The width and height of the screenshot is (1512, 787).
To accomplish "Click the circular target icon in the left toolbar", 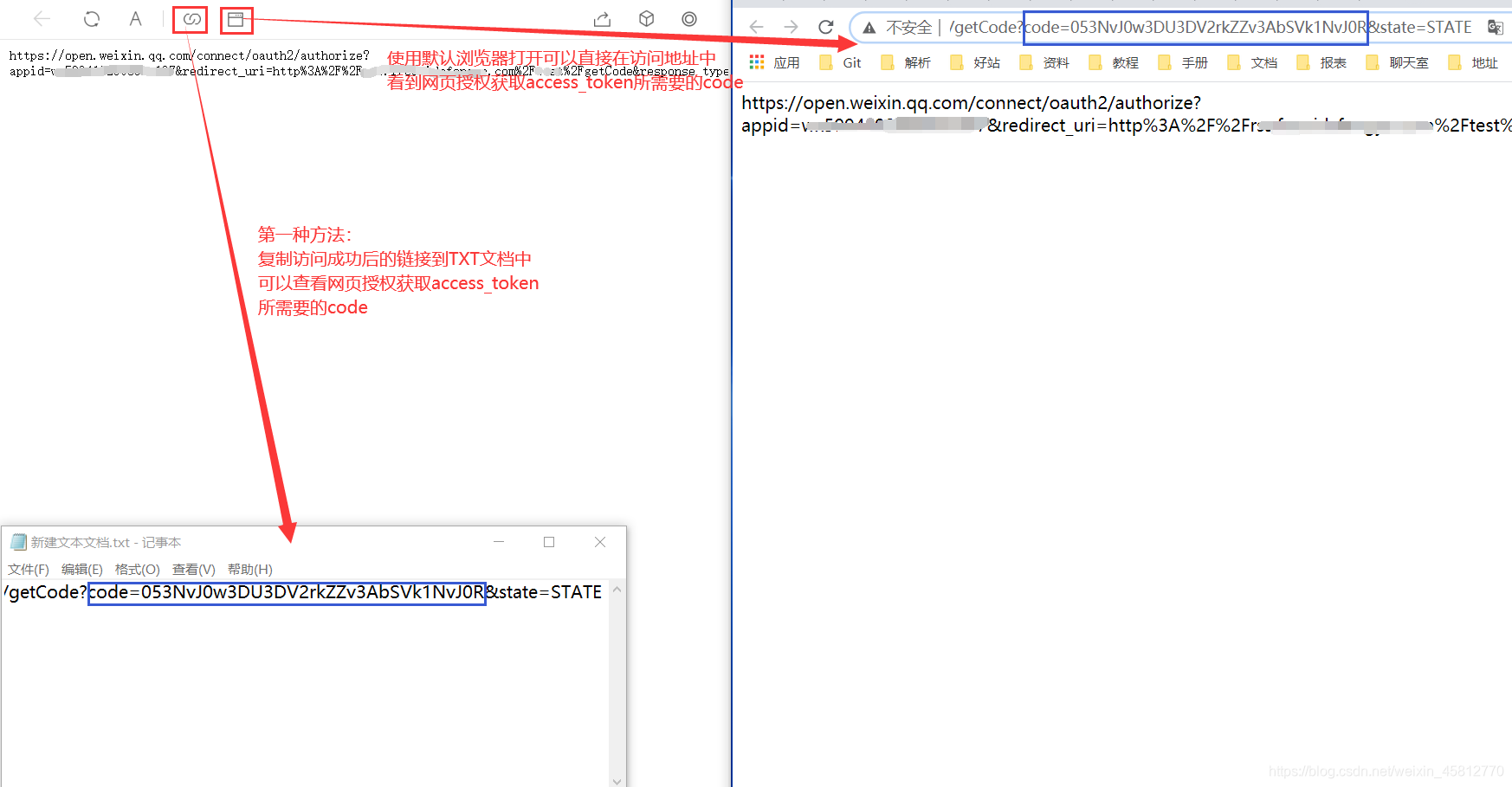I will [x=689, y=18].
